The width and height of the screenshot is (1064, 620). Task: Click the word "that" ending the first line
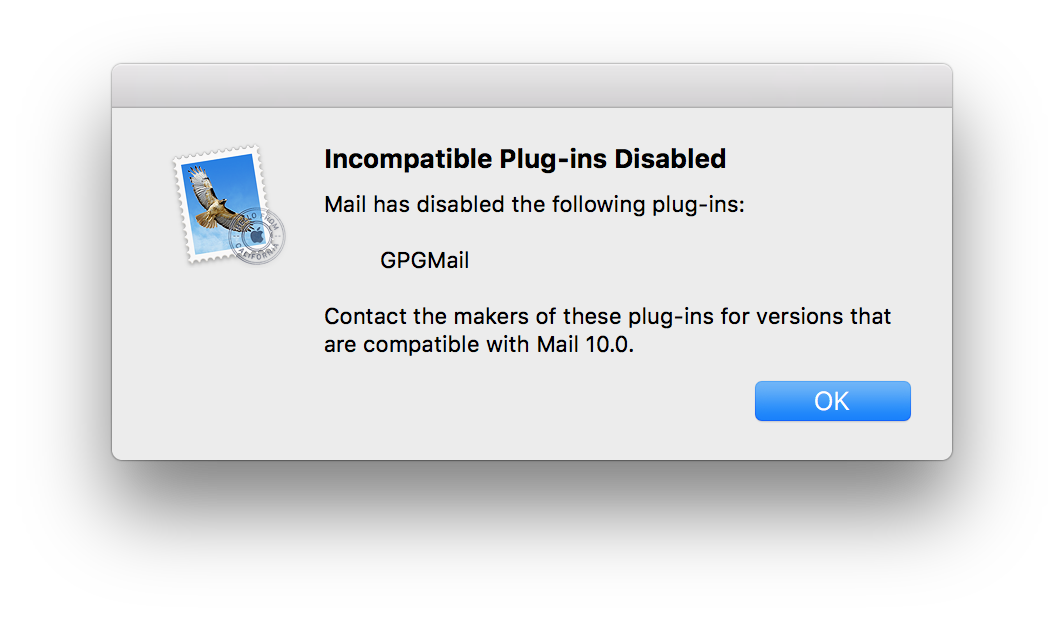point(871,316)
